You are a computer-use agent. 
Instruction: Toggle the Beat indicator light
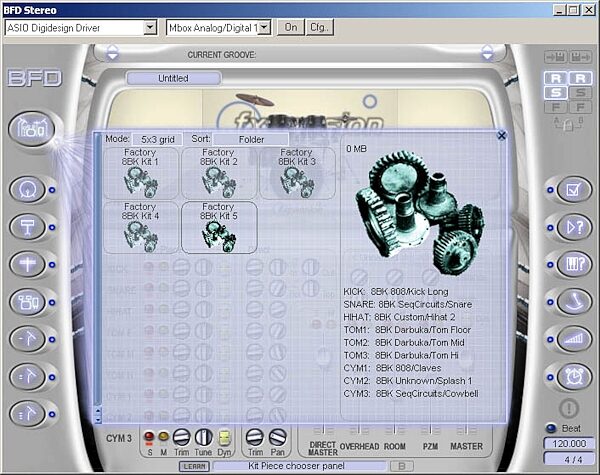pyautogui.click(x=550, y=428)
